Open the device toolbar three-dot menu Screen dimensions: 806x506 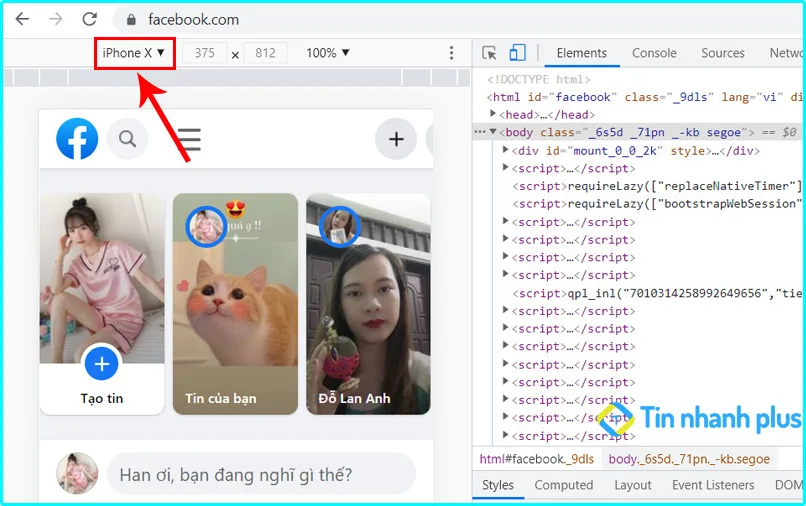(x=451, y=53)
